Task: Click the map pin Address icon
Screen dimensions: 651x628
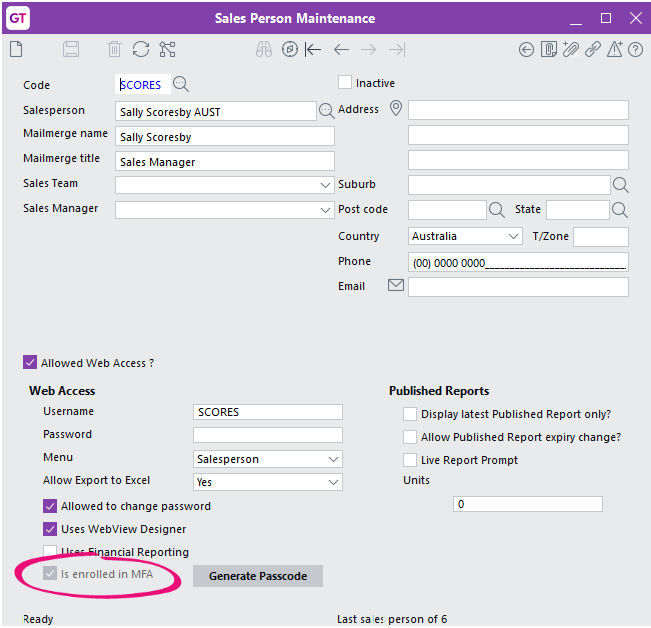Action: click(x=396, y=108)
